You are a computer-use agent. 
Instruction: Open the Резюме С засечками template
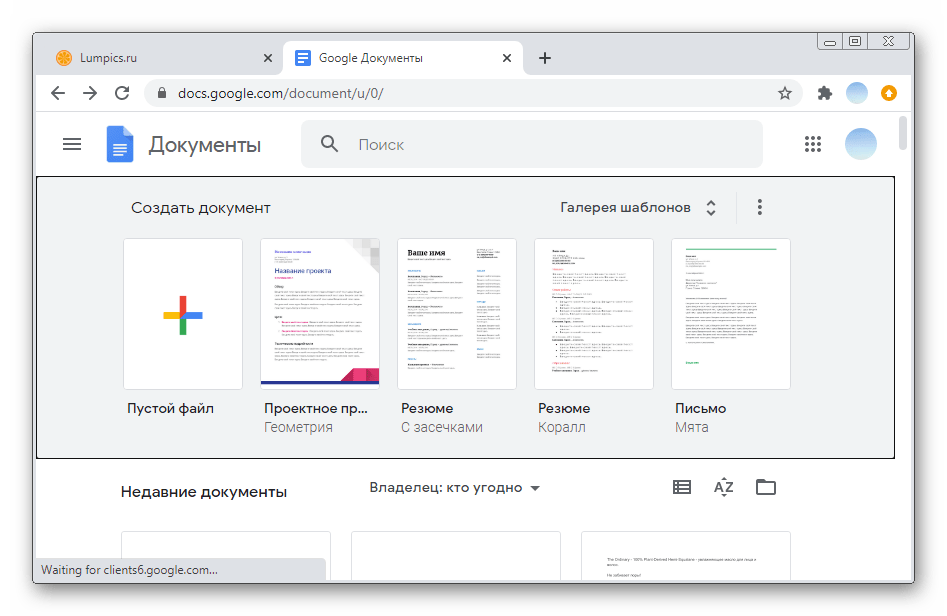pos(457,314)
